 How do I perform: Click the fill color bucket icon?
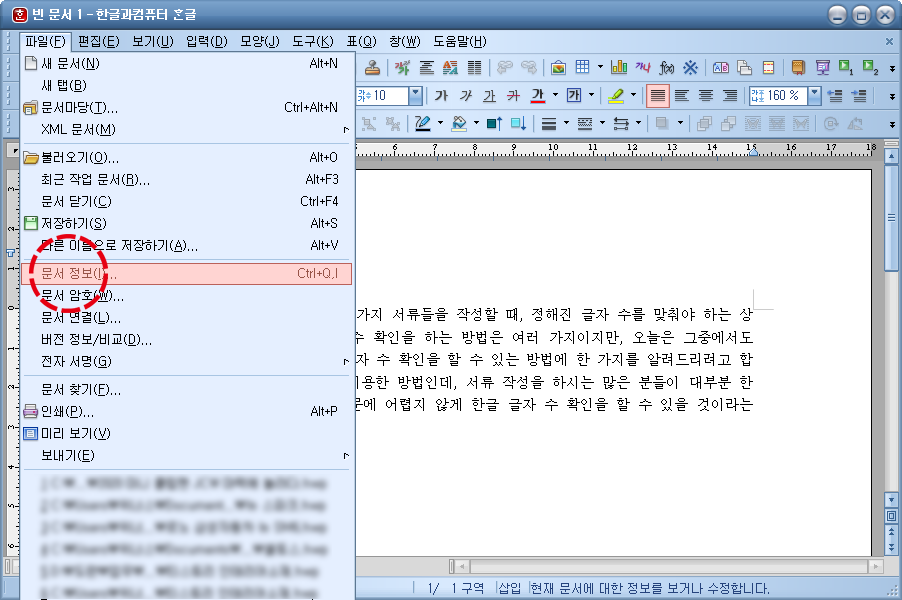(459, 123)
